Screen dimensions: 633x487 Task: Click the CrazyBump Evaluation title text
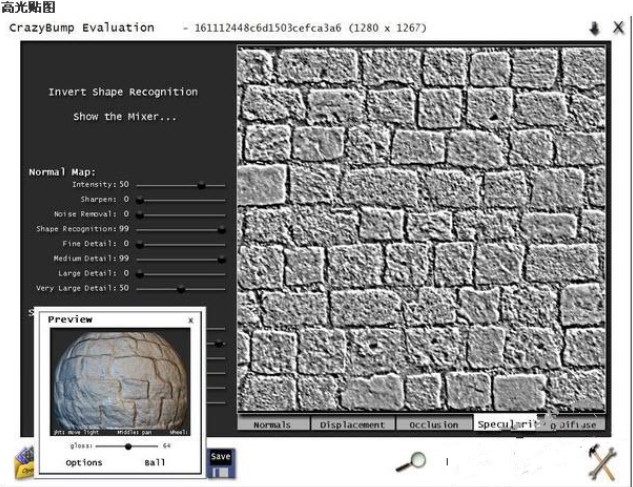(82, 28)
